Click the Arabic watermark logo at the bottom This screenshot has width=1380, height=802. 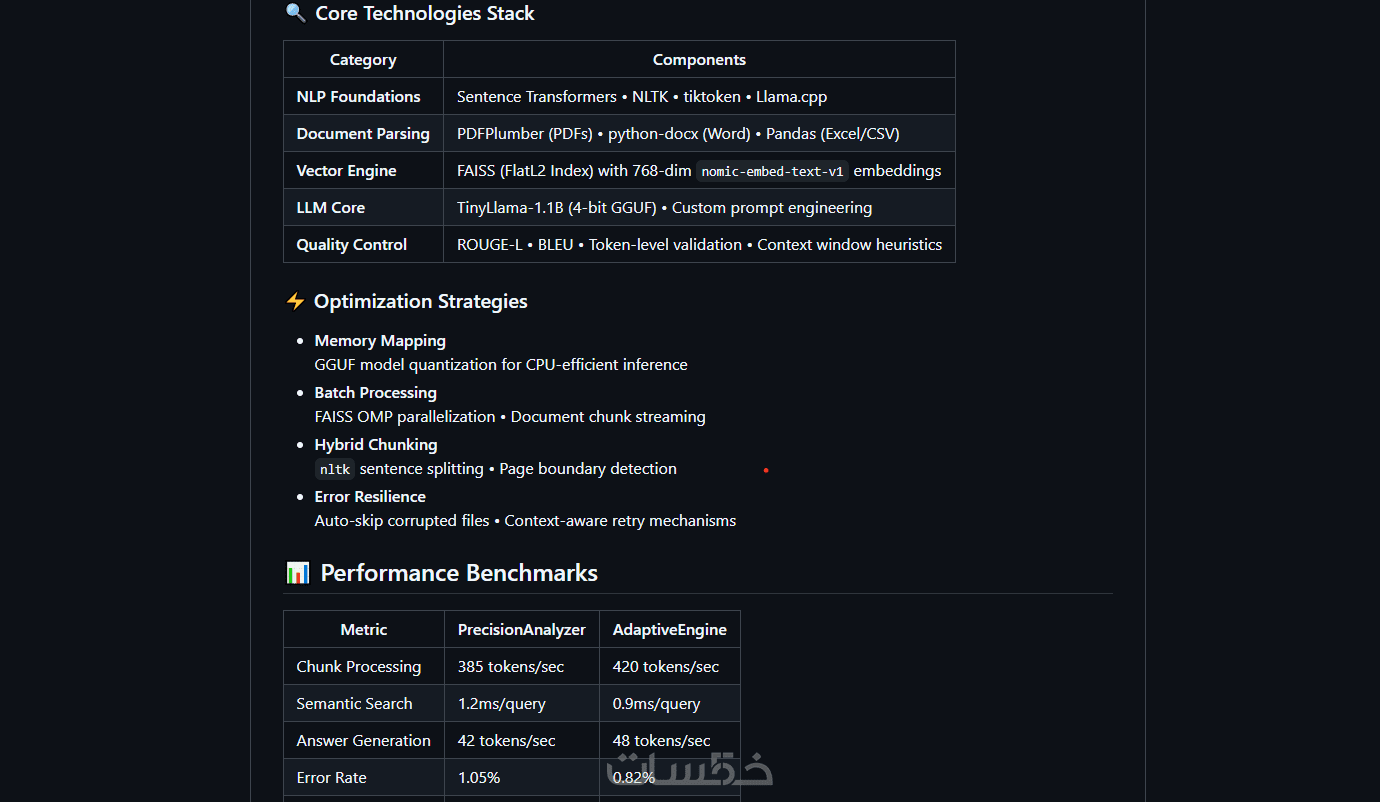click(x=690, y=768)
